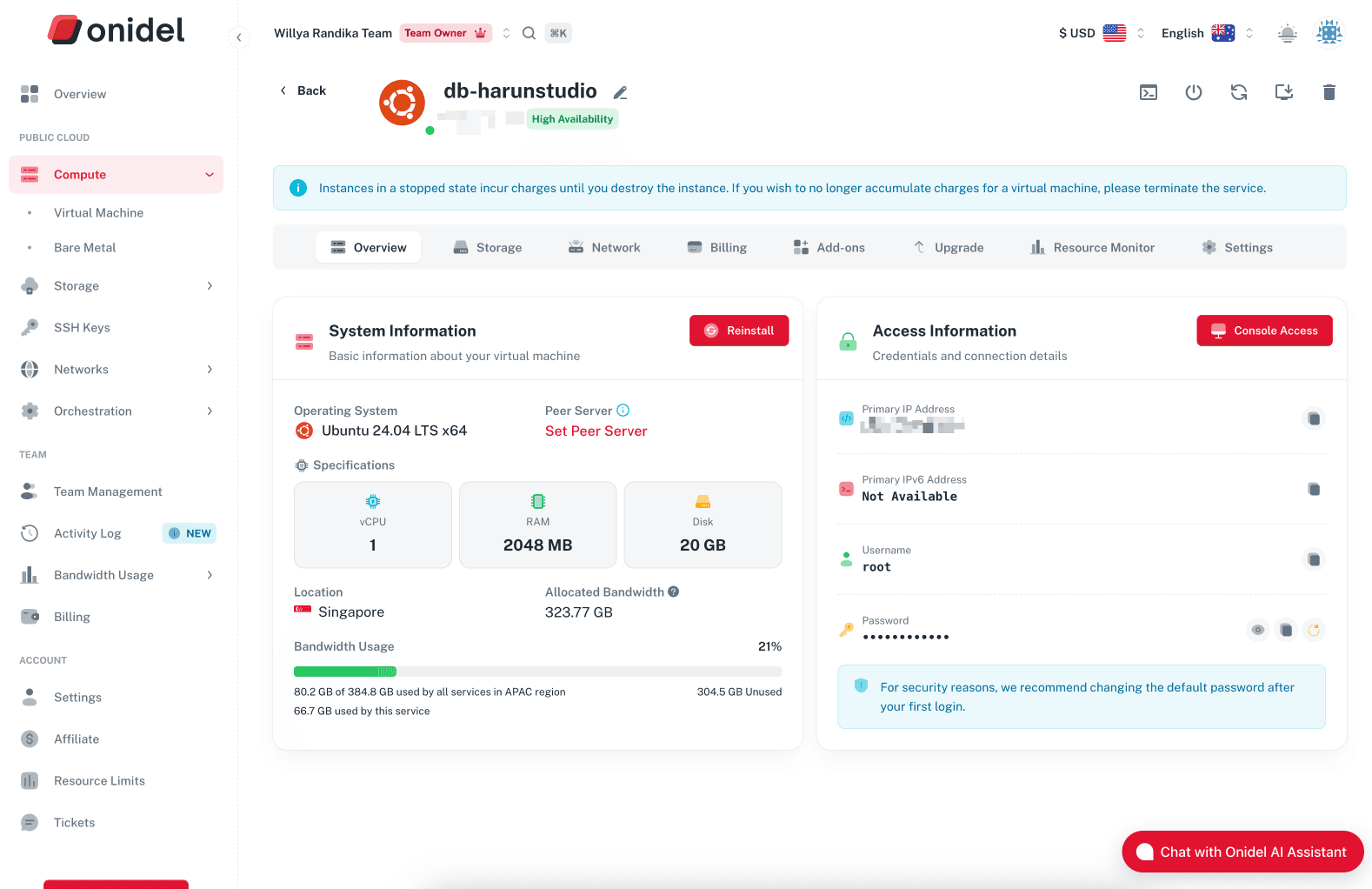Delete instance using the trash icon

point(1329,92)
